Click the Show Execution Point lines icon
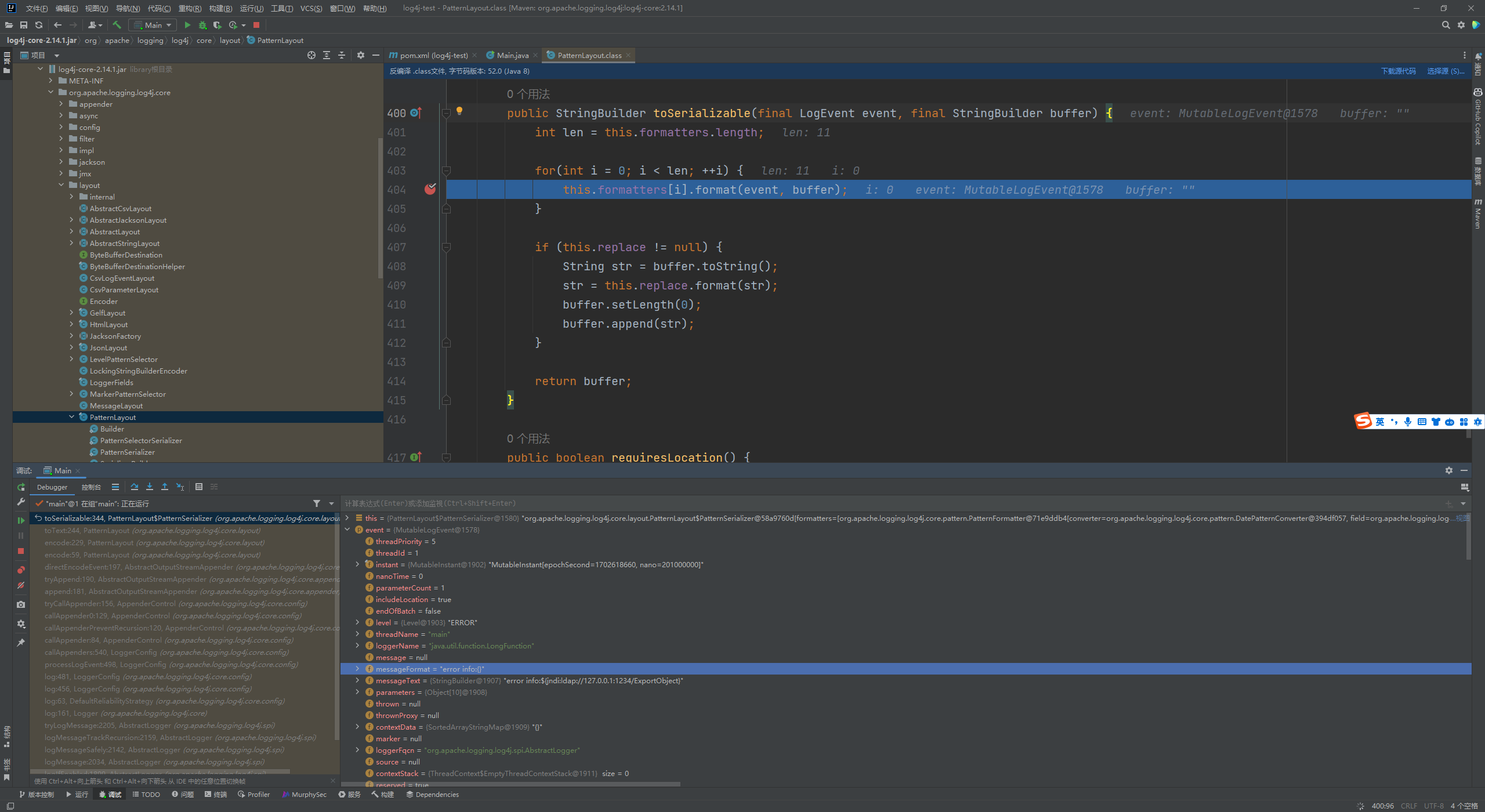1485x812 pixels. click(115, 487)
